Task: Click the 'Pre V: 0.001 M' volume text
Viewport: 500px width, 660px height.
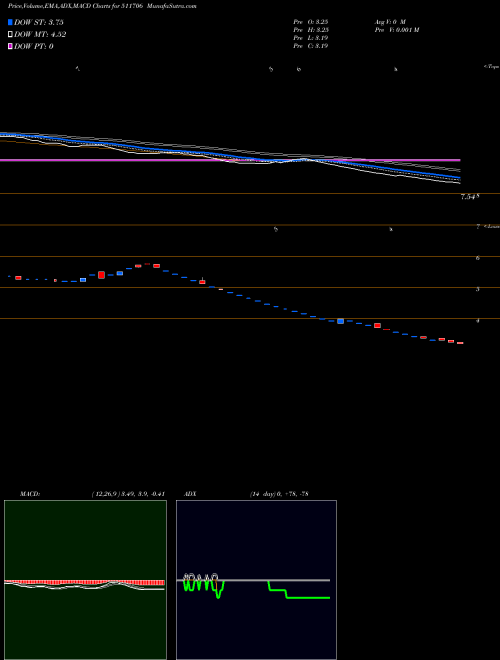Action: tap(396, 29)
